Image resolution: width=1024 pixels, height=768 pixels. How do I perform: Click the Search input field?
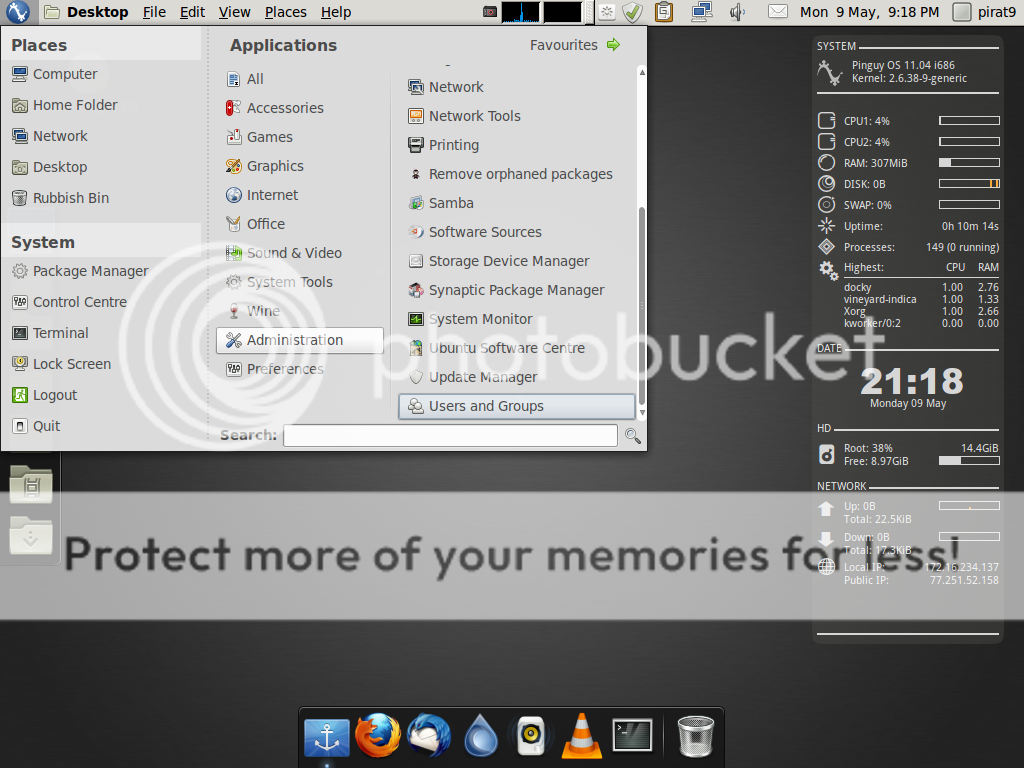[450, 436]
